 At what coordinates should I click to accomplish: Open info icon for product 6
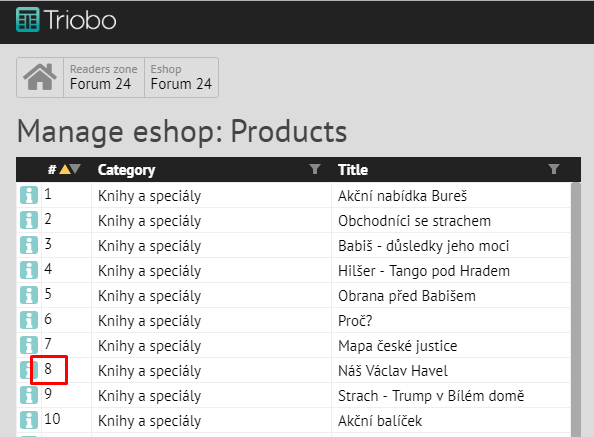29,320
